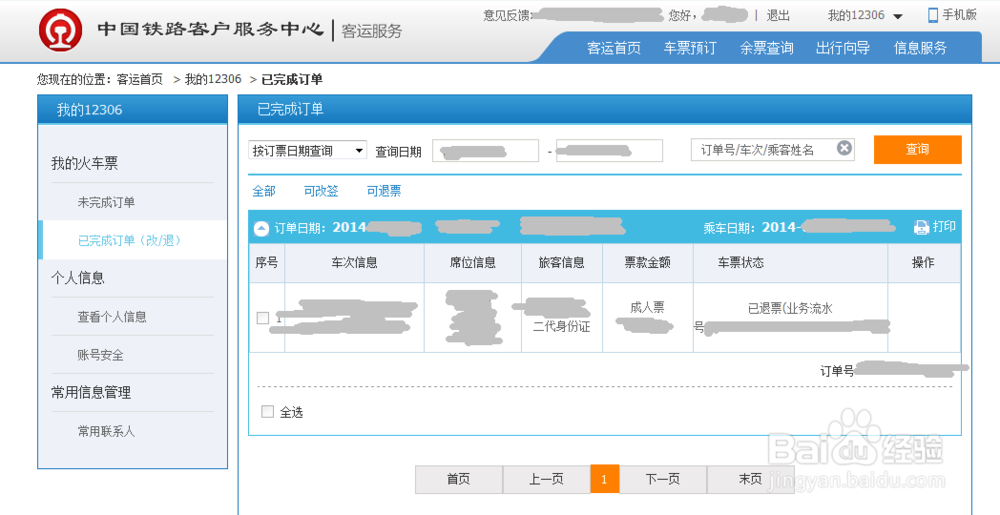Open 已完成订单（改/退） in the sidebar
Viewport: 1000px width, 515px height.
(130, 240)
